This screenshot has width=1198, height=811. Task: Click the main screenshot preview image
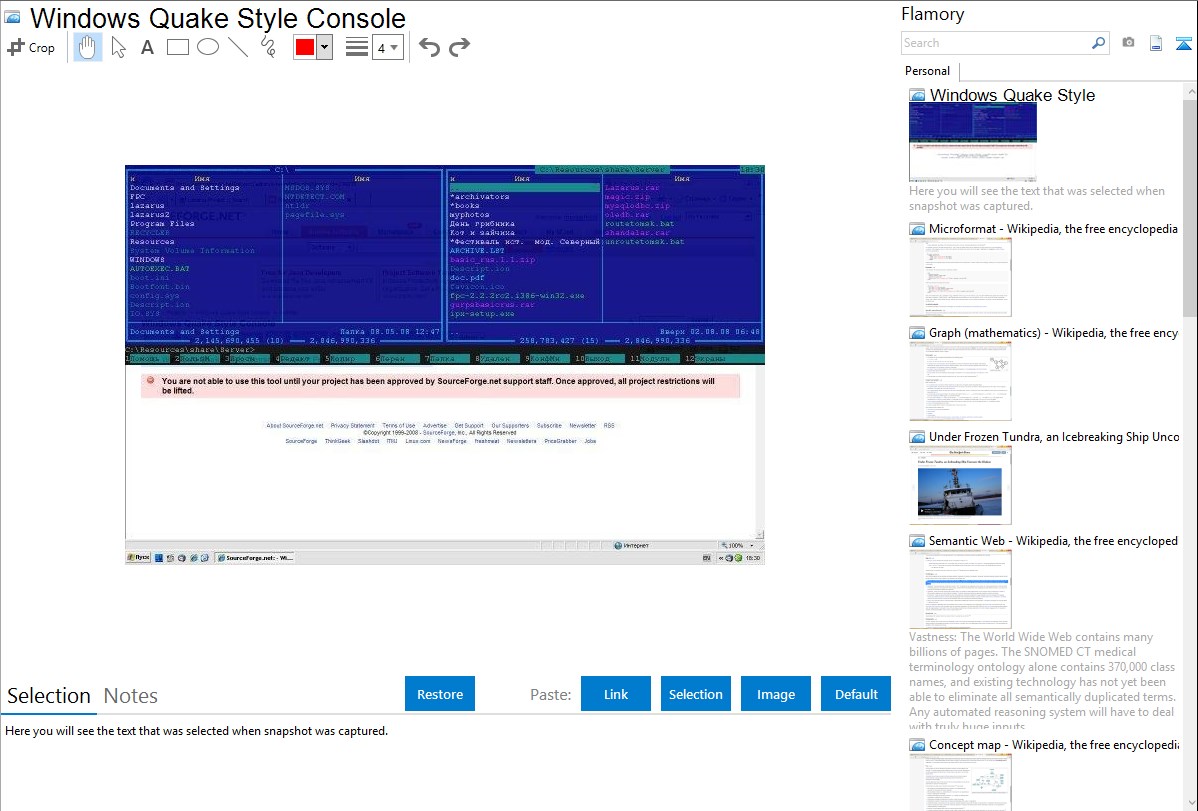(x=445, y=365)
